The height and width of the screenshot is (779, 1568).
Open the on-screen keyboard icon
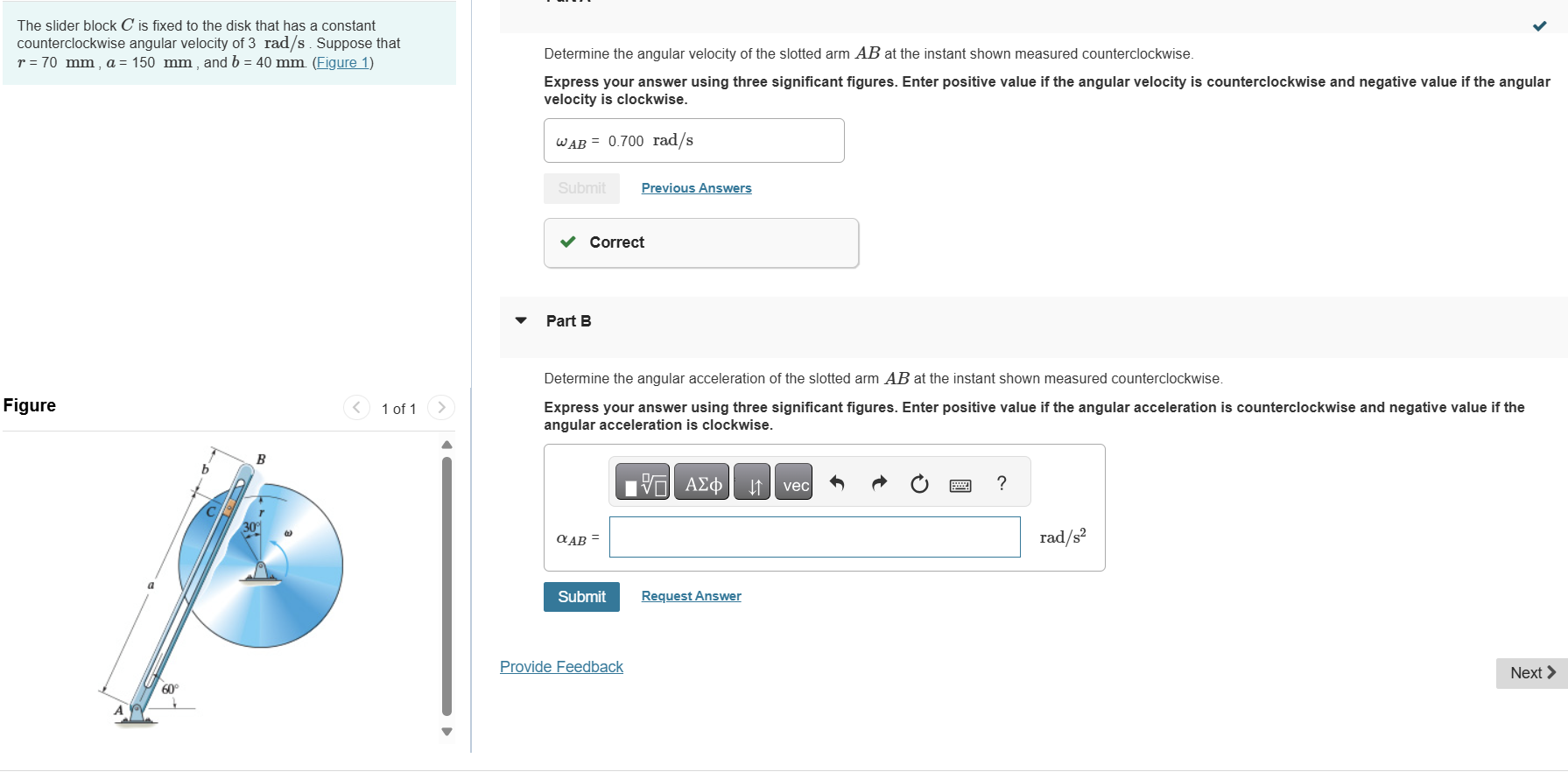click(x=960, y=484)
